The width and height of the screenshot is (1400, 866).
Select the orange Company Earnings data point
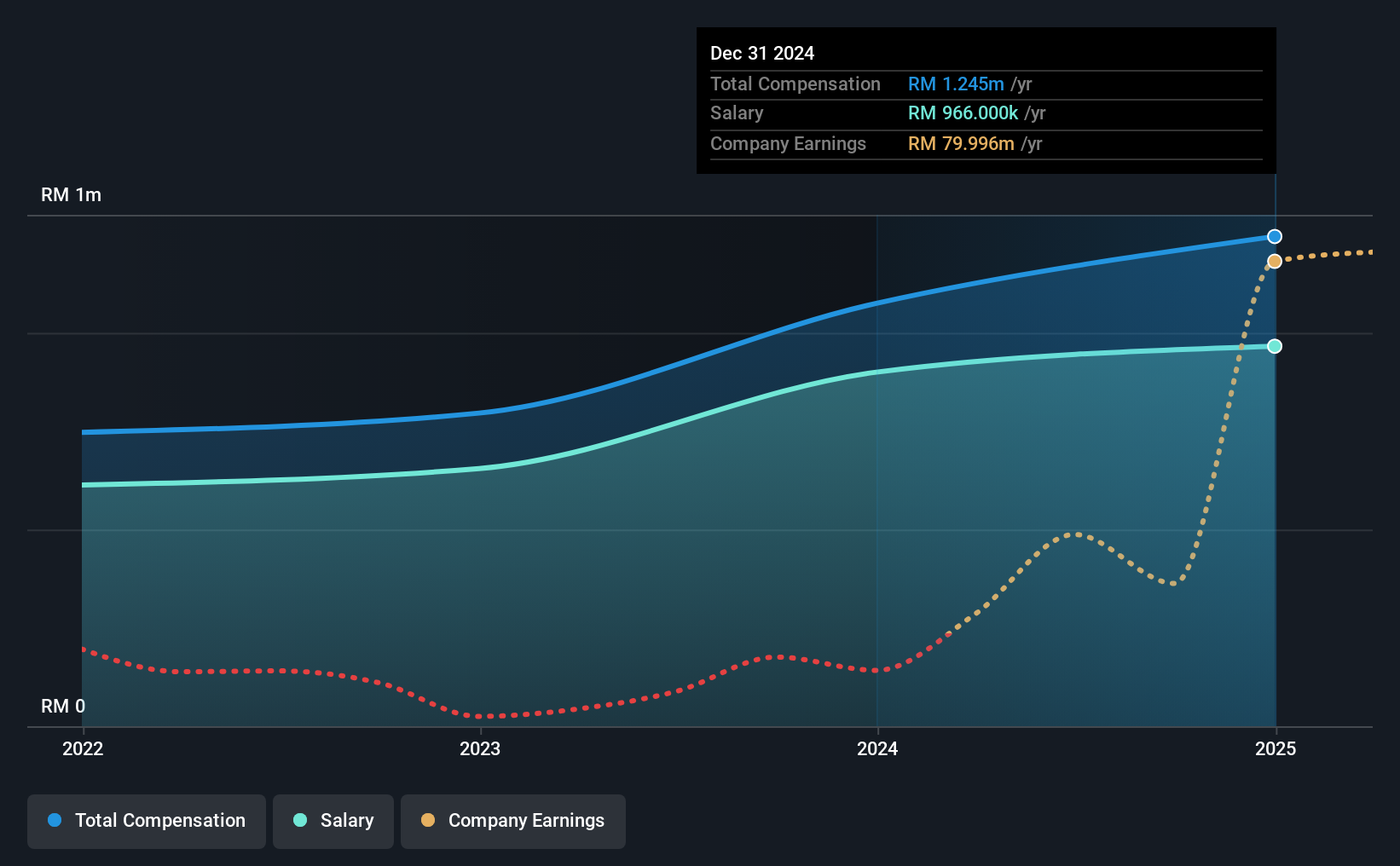click(1275, 262)
